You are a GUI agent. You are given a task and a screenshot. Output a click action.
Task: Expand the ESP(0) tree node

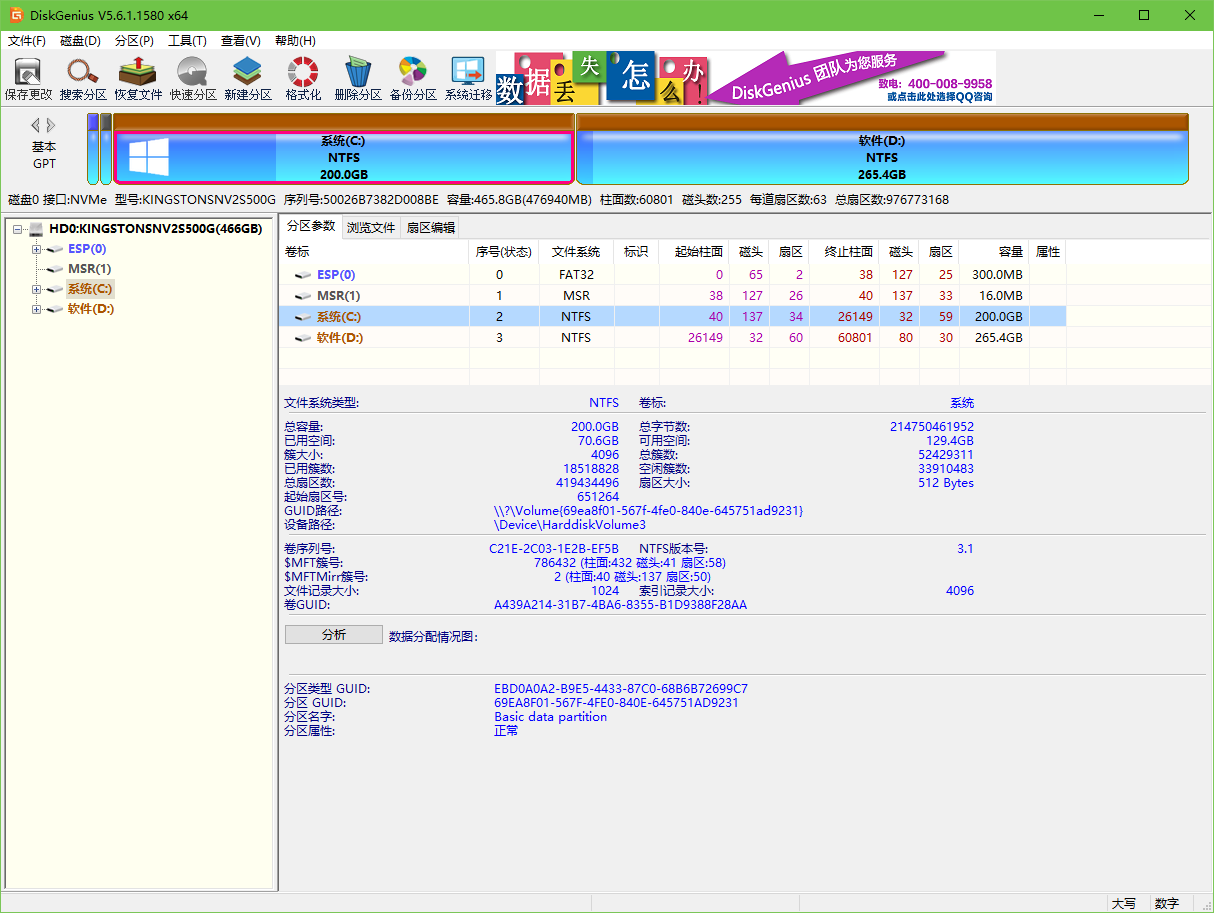pos(37,249)
